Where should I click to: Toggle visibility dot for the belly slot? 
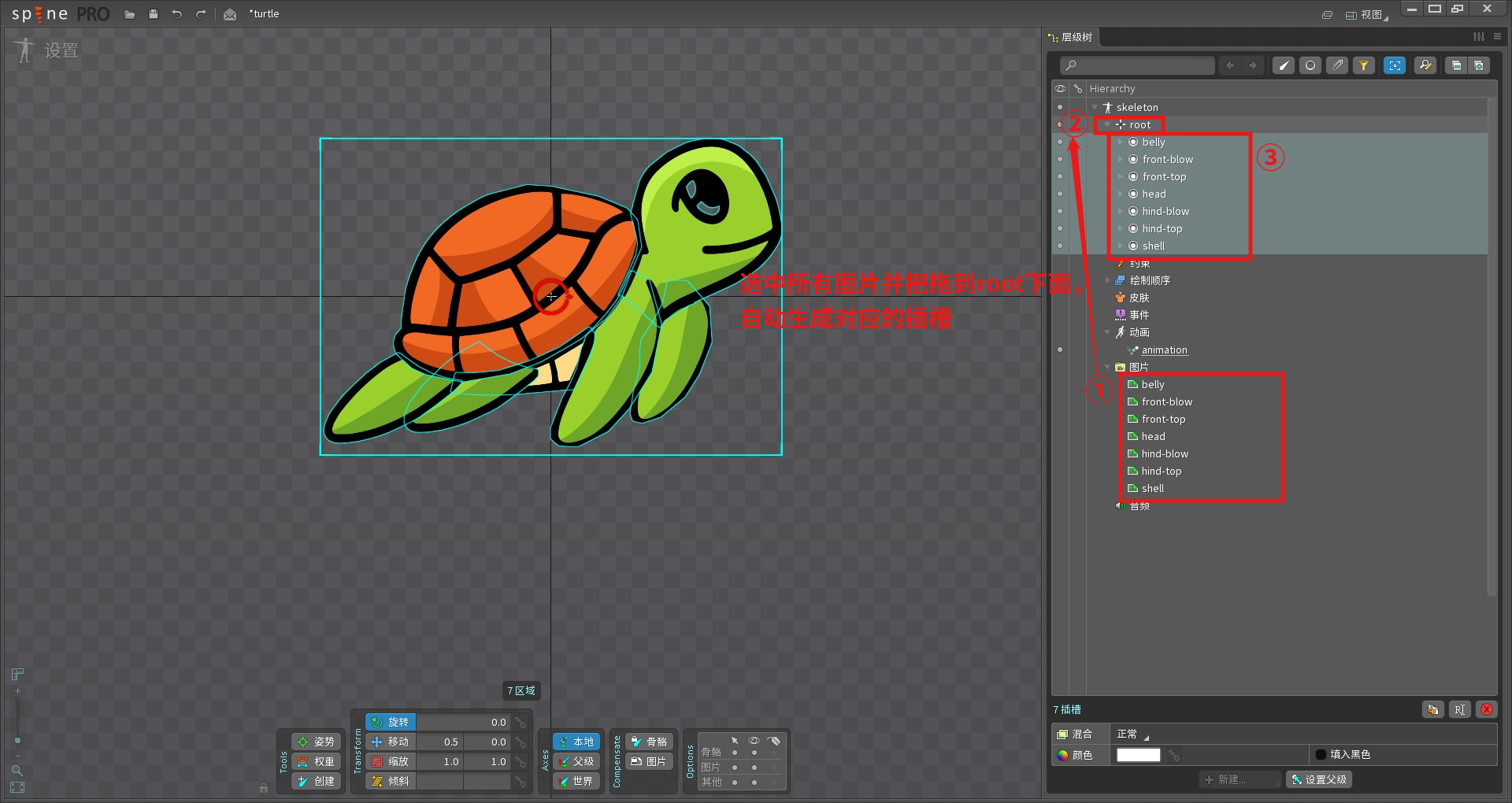pyautogui.click(x=1060, y=142)
